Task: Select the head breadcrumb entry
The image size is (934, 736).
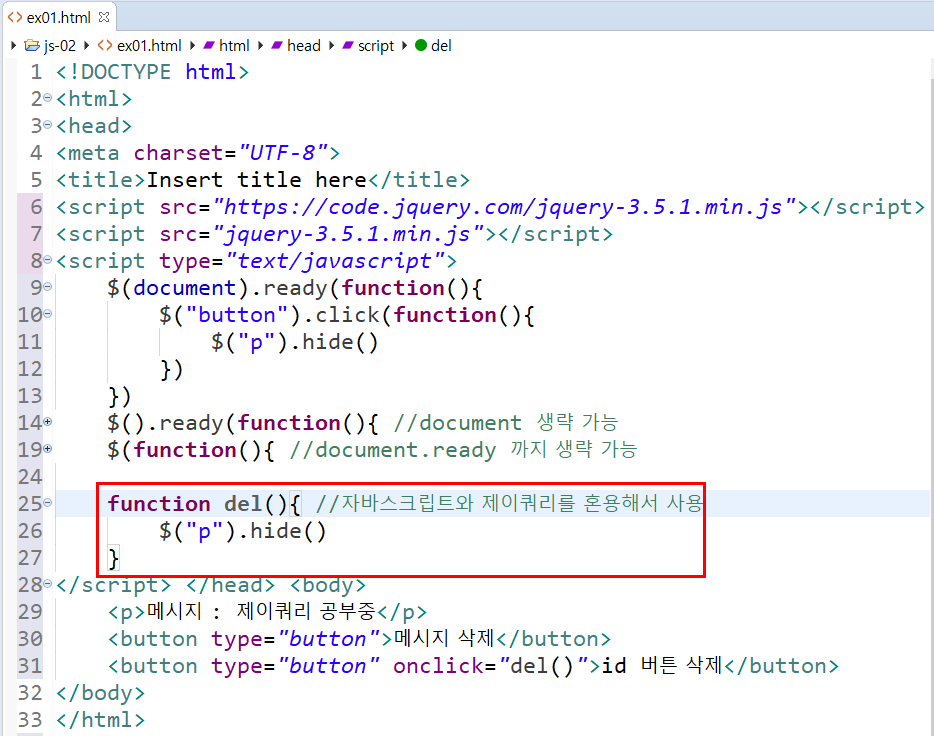Action: pyautogui.click(x=304, y=46)
